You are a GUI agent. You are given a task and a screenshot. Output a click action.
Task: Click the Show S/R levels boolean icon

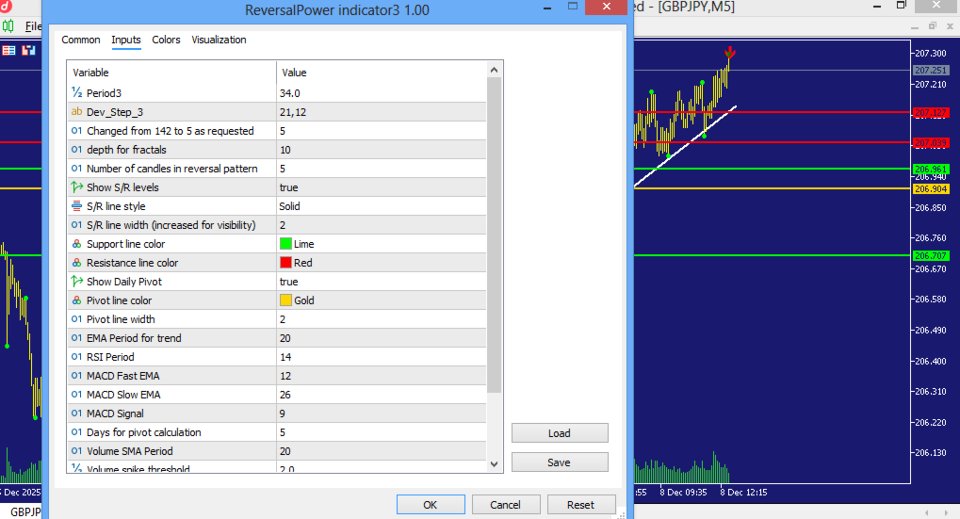77,187
